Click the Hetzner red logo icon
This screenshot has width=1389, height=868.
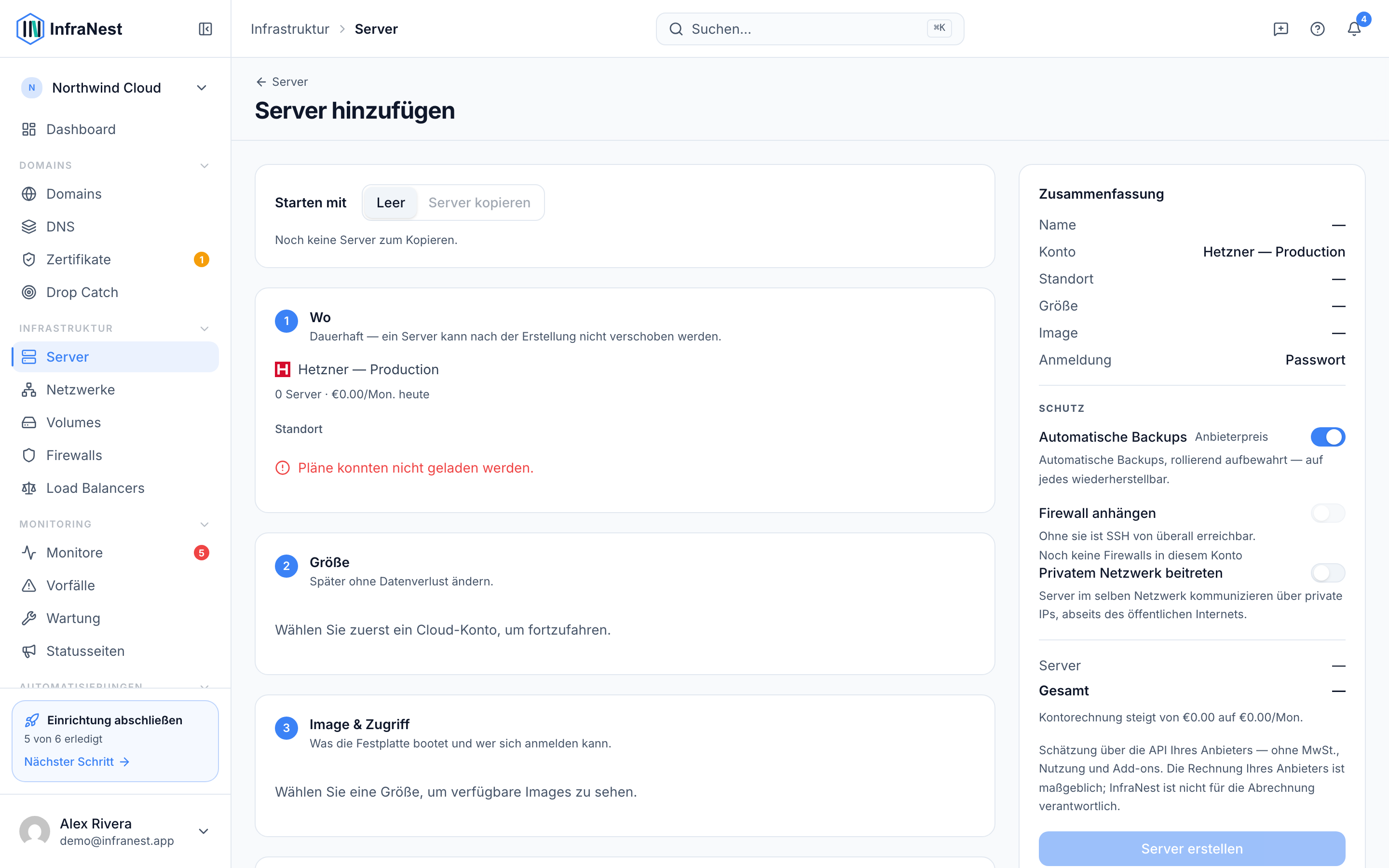point(283,370)
